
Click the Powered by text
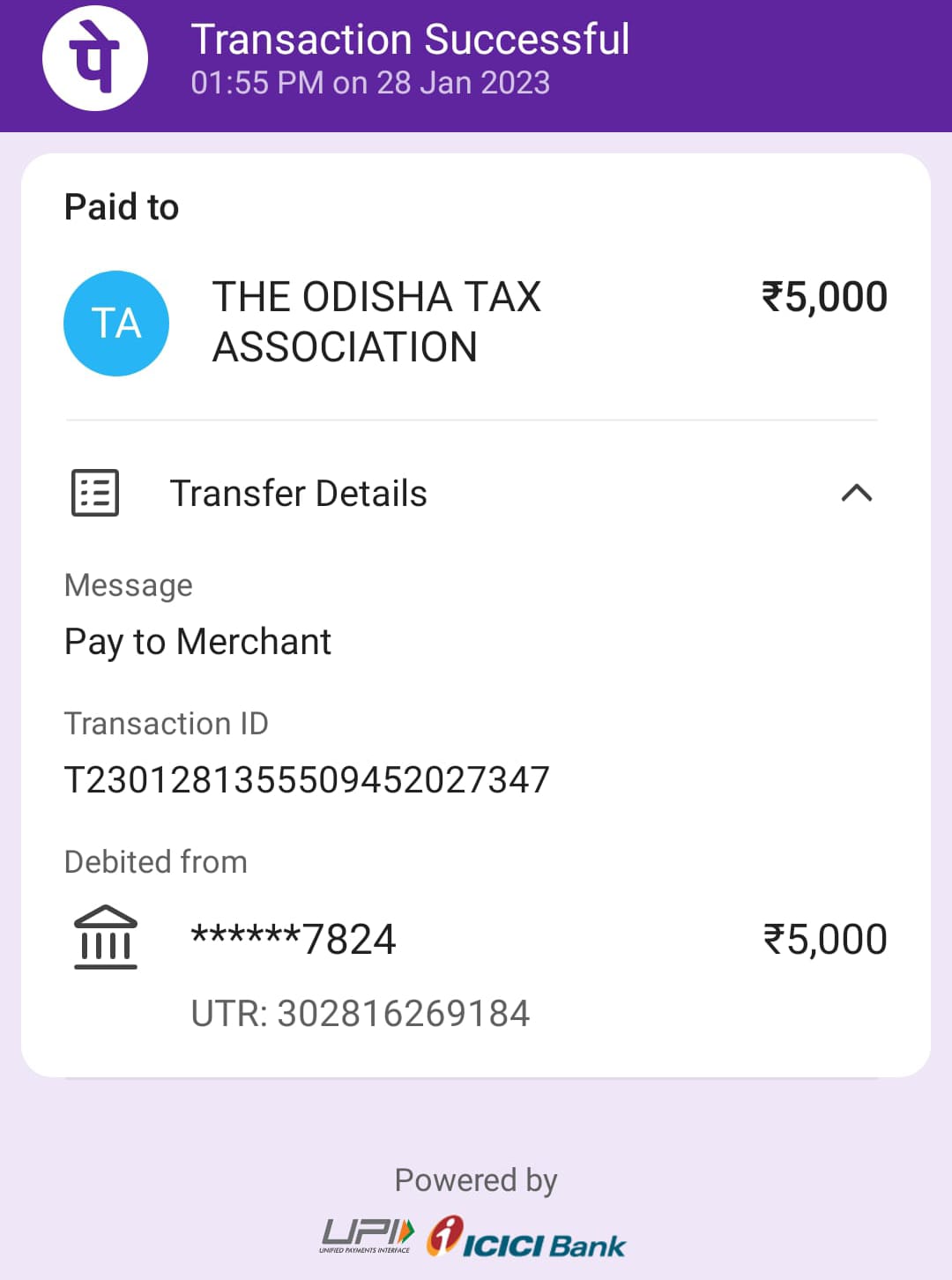[x=476, y=1180]
